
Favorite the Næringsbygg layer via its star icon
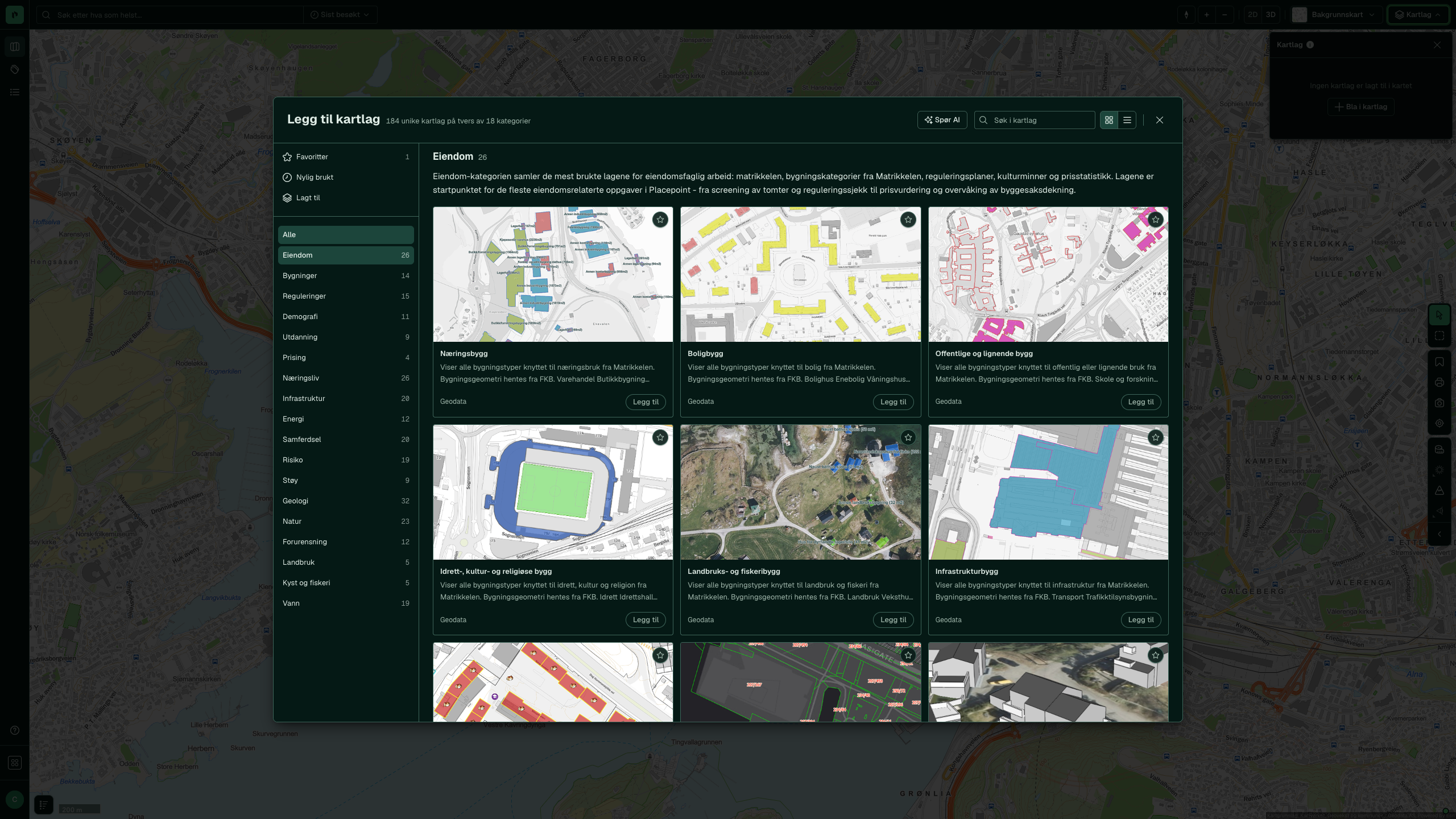pos(660,220)
